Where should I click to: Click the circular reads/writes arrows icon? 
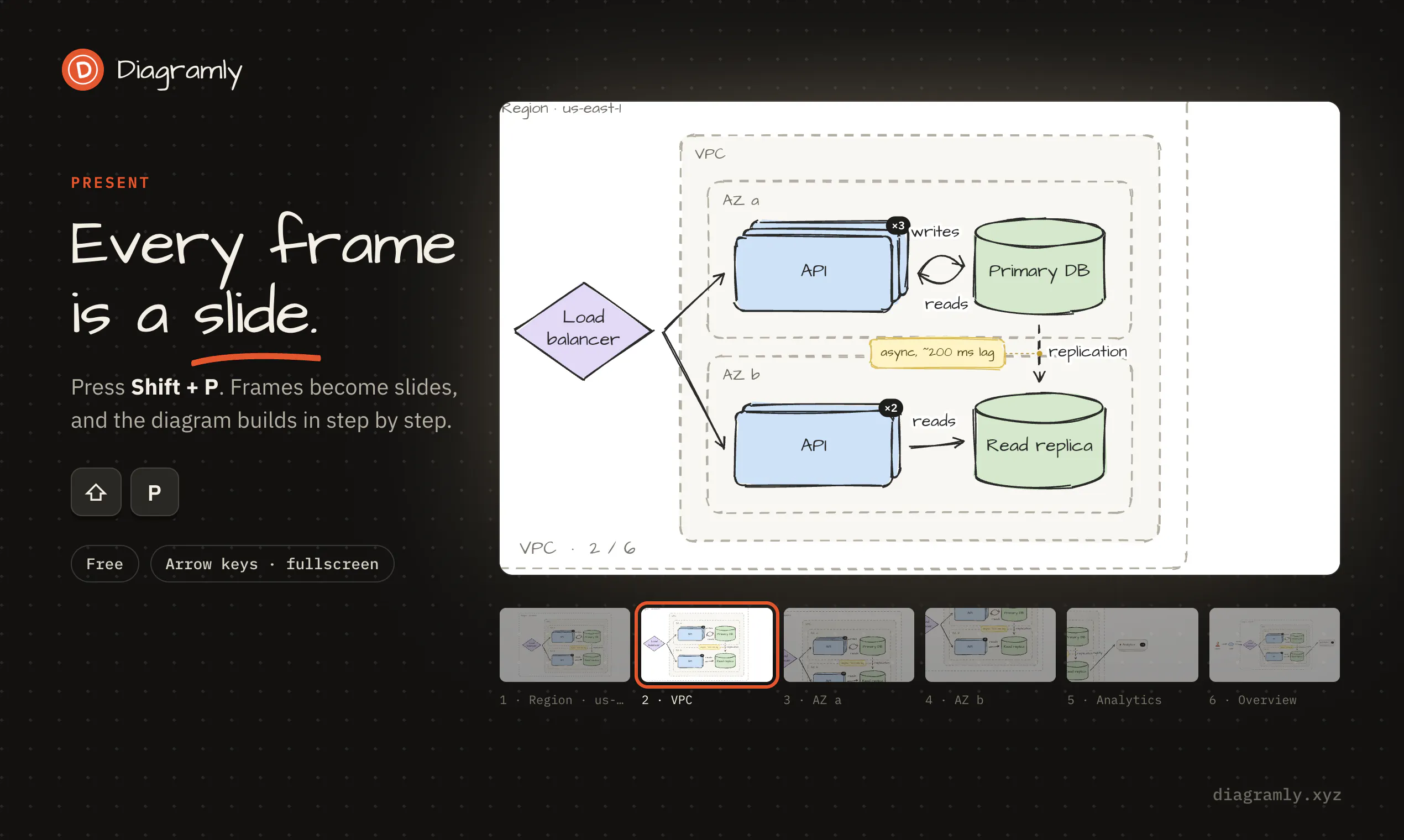(x=940, y=270)
